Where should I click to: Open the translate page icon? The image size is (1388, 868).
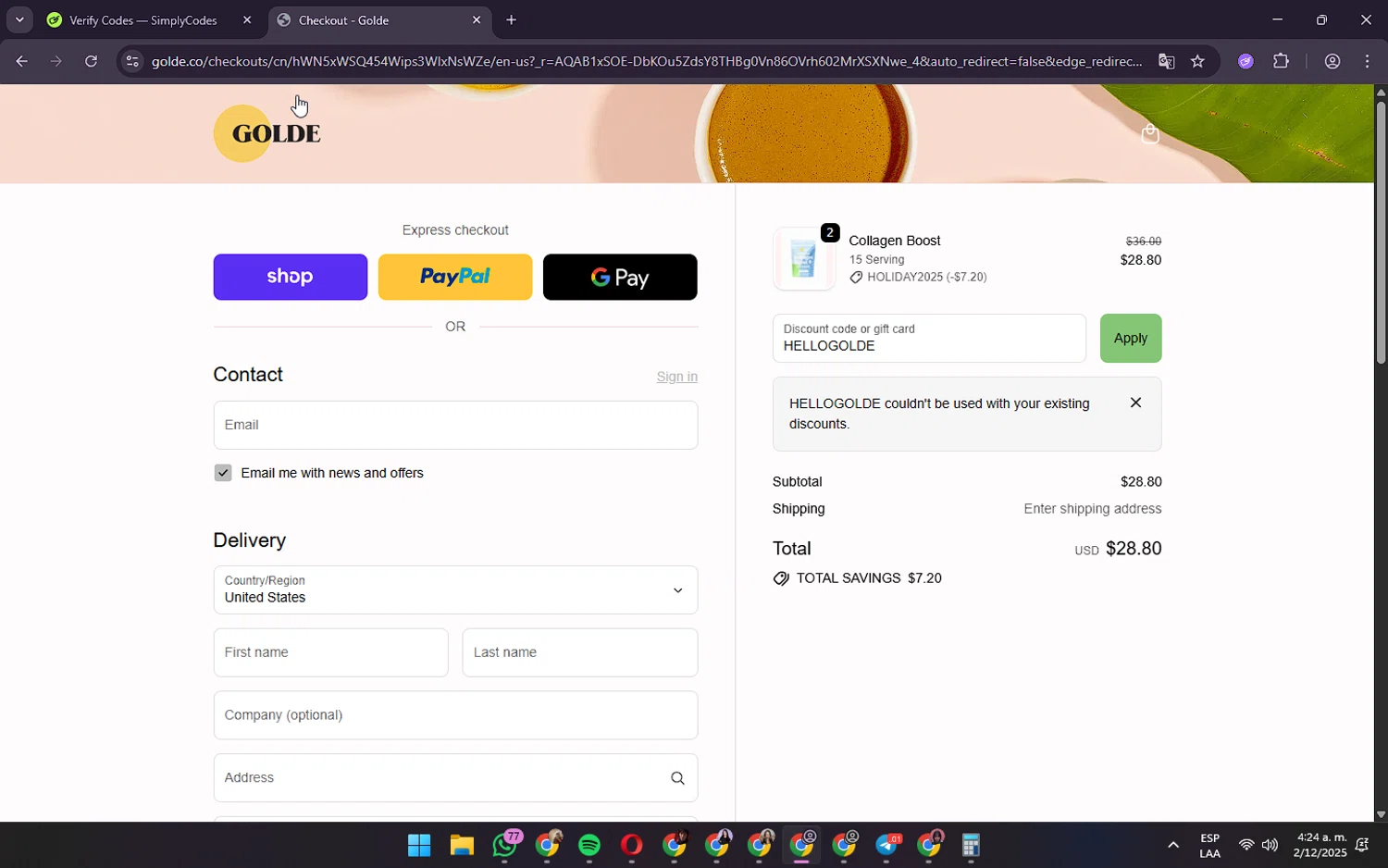[x=1166, y=62]
